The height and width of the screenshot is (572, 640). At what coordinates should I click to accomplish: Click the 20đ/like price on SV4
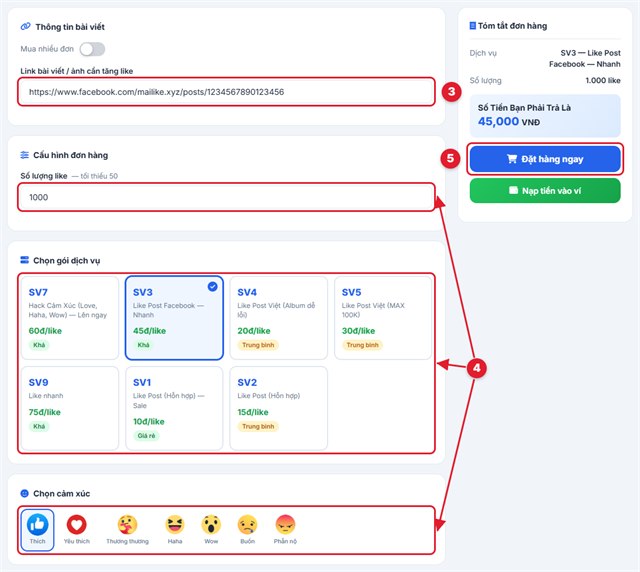point(254,331)
